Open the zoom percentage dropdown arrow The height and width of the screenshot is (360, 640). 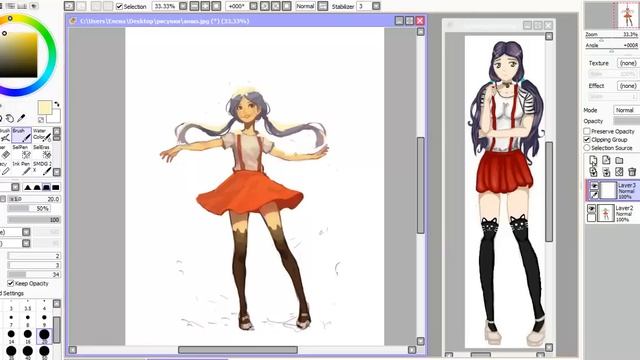pyautogui.click(x=183, y=6)
